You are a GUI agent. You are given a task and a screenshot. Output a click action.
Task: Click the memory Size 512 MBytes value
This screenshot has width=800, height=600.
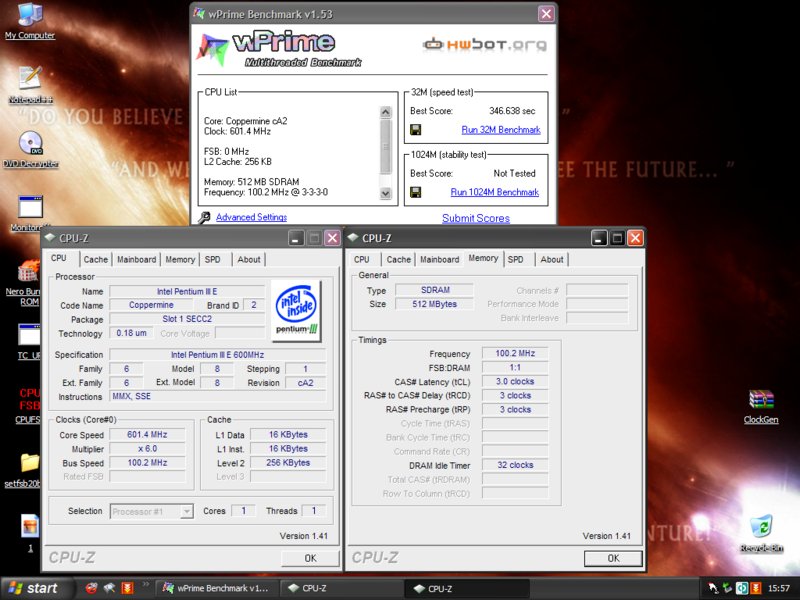435,304
